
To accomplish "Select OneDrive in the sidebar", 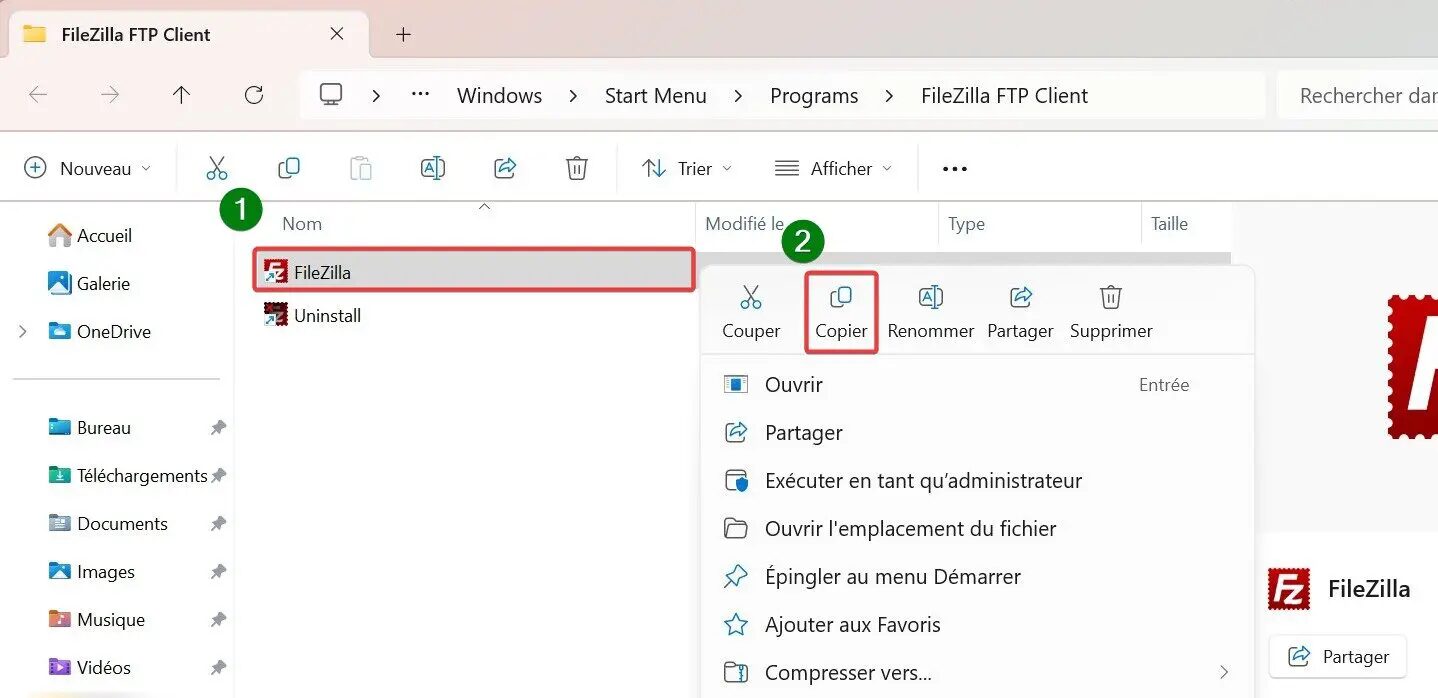I will 100,332.
